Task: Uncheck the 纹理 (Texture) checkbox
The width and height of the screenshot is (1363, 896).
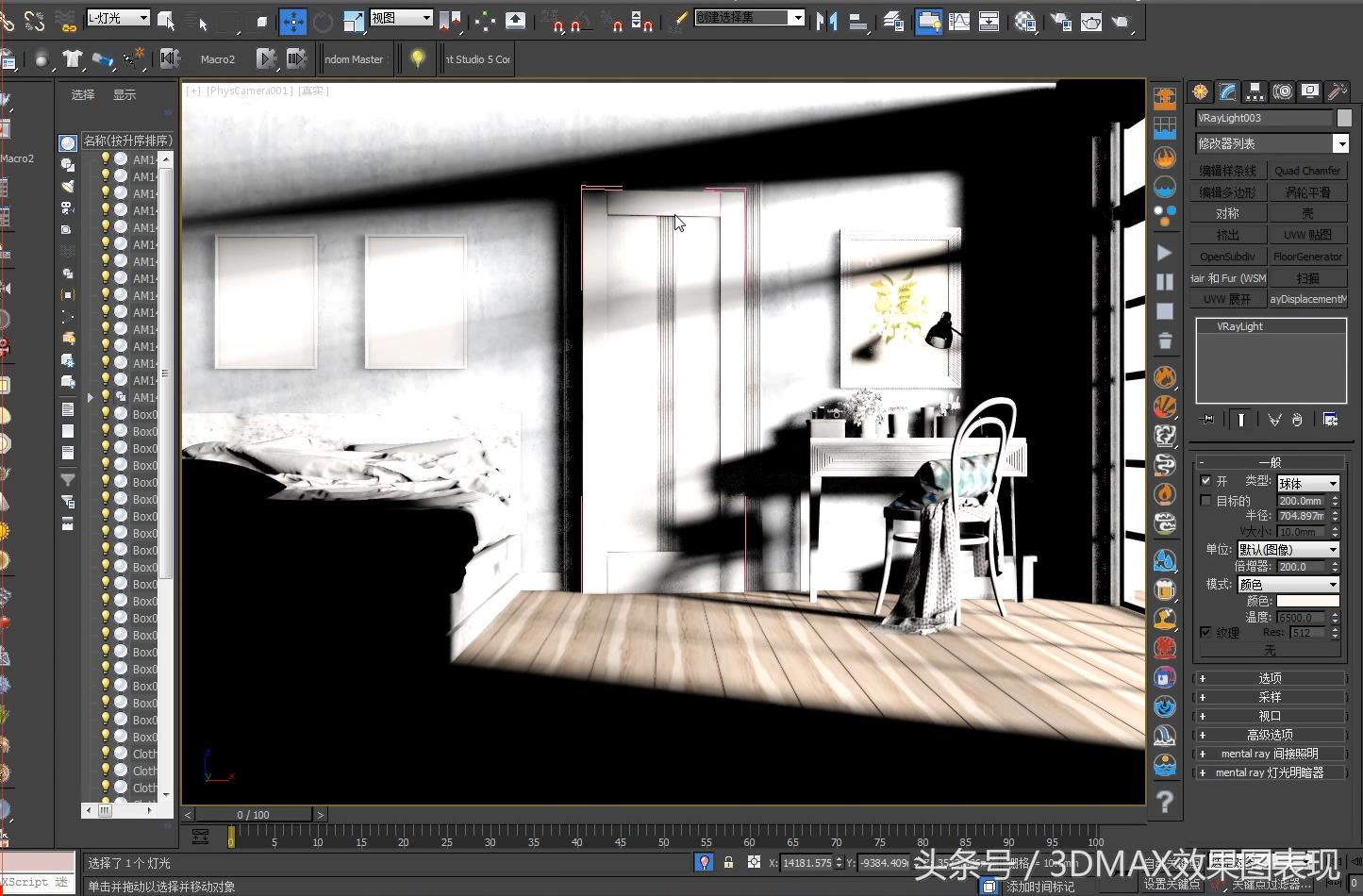Action: [x=1205, y=632]
